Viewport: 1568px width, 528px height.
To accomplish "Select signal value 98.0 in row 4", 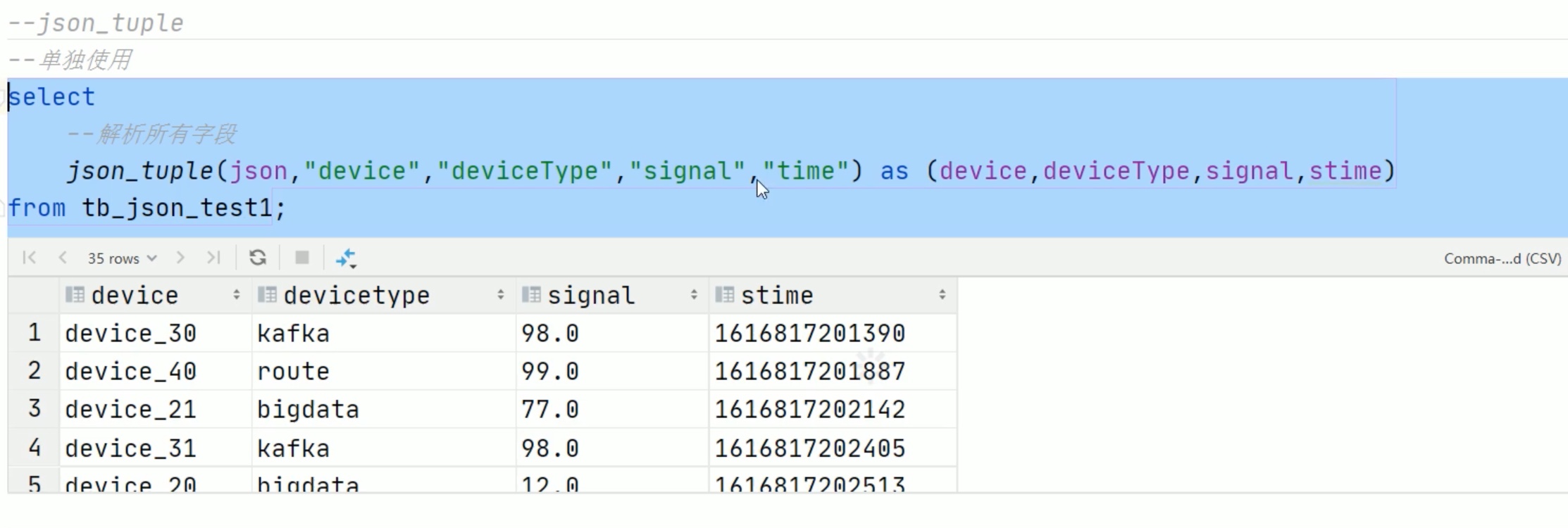I will (612, 448).
